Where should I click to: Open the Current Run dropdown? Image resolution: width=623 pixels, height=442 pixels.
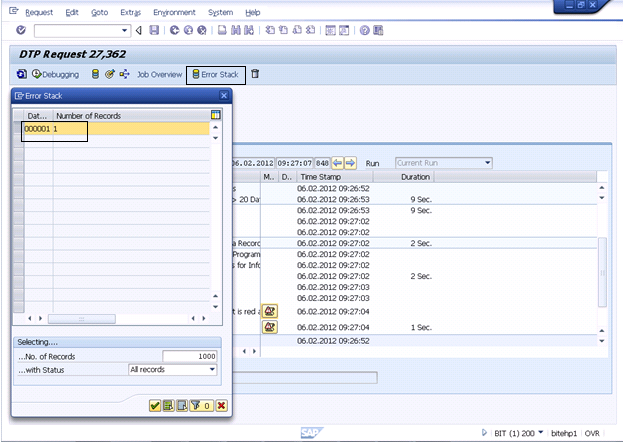coord(488,163)
